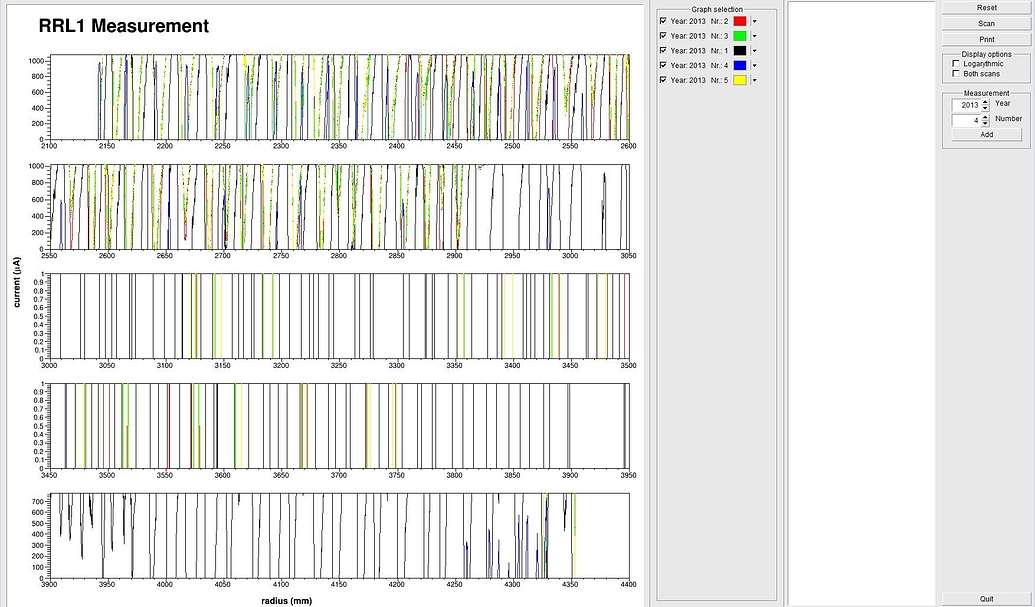1035x607 pixels.
Task: Open the black color dropdown for Nr. 1
Action: coord(754,50)
